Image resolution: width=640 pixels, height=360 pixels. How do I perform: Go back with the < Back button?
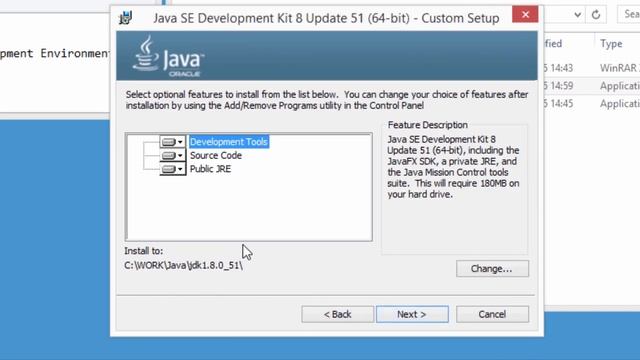(338, 314)
